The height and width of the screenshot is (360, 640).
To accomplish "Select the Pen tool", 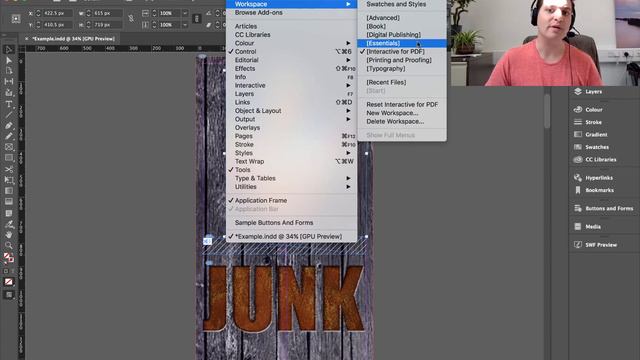I will (9, 126).
